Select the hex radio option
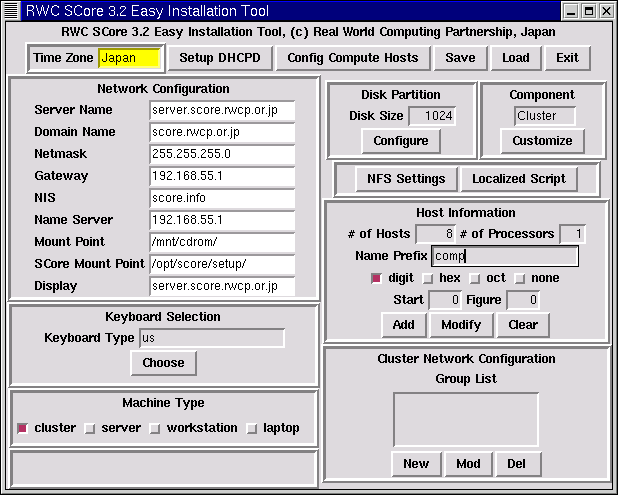618x495 pixels. tap(428, 279)
